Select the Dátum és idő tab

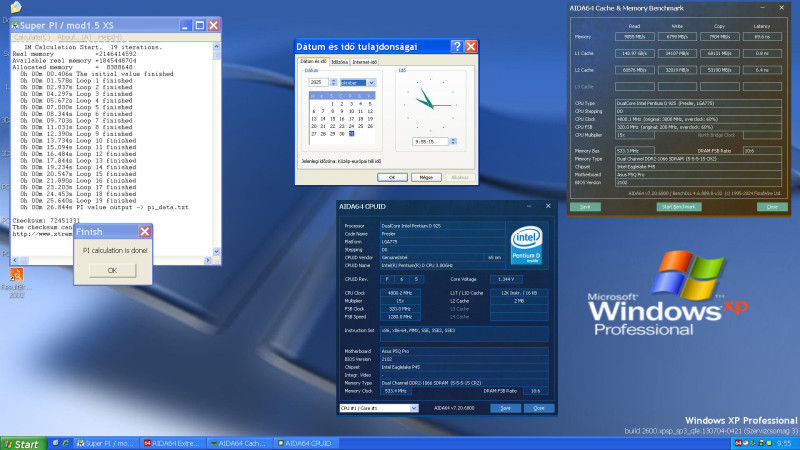click(313, 61)
